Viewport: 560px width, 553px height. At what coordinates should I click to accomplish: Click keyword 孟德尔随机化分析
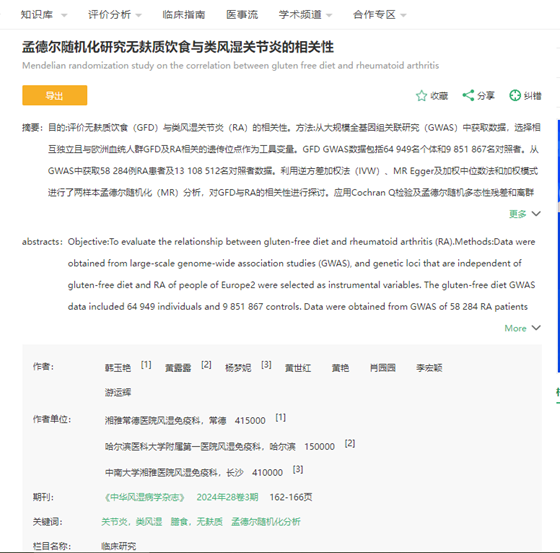(266, 522)
